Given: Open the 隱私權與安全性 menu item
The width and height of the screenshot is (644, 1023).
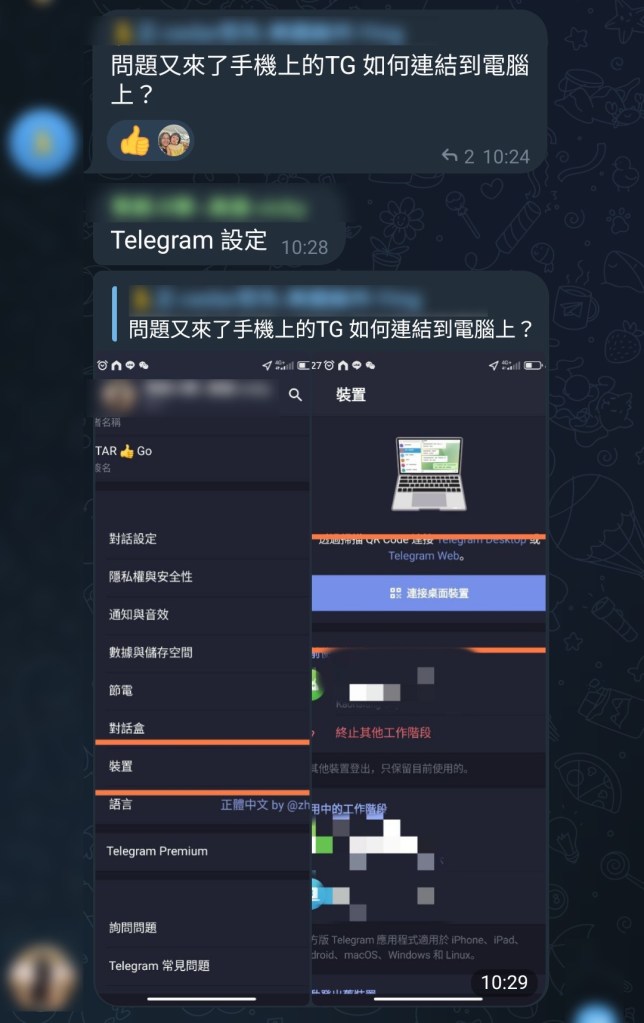Looking at the screenshot, I should 202,577.
